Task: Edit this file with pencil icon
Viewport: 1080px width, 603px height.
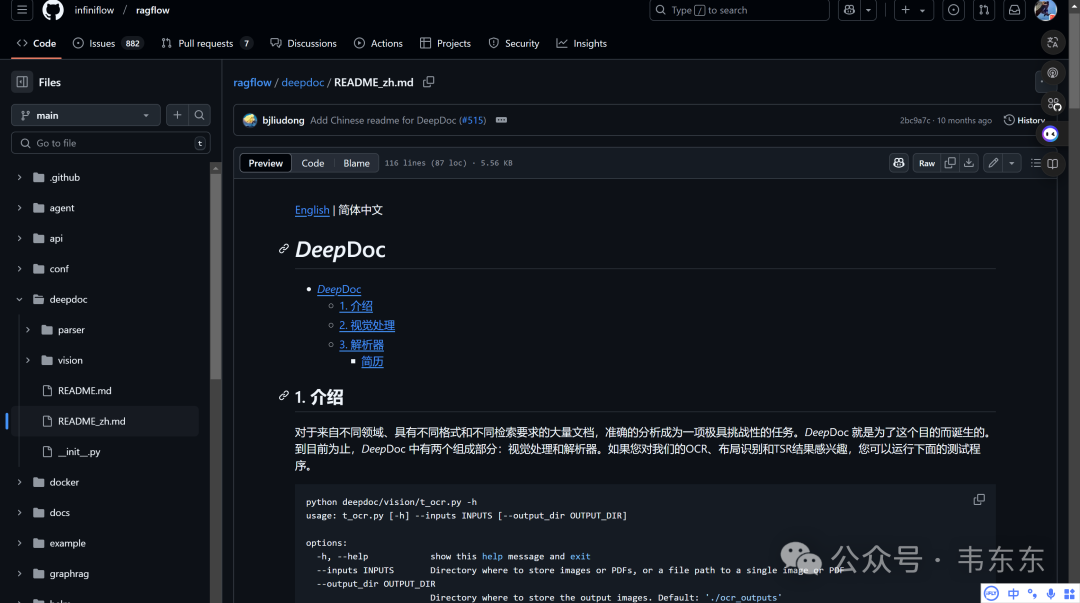Action: 993,163
